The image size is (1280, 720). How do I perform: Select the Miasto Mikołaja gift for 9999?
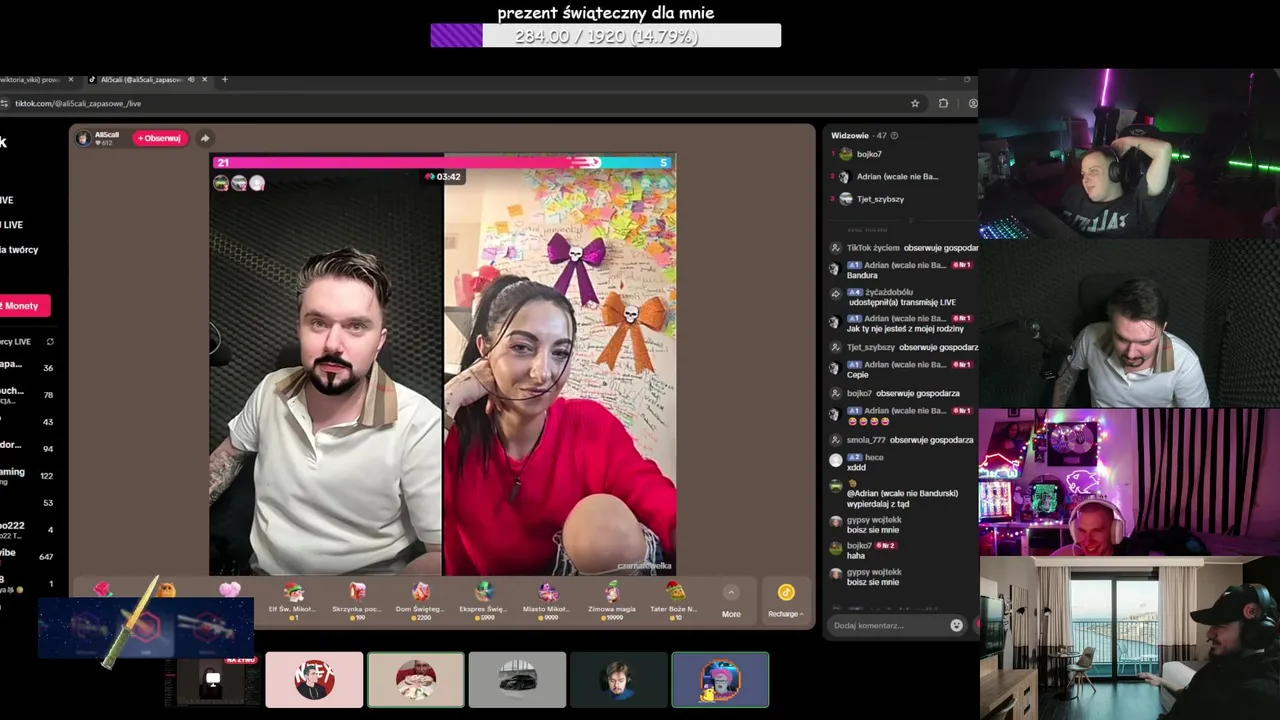(547, 600)
